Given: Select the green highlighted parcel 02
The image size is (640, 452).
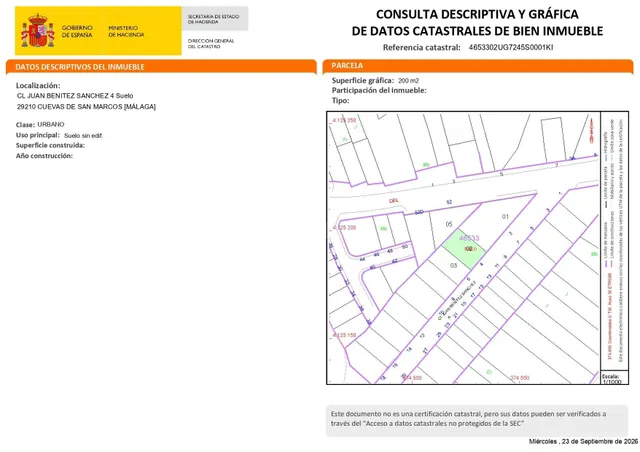Looking at the screenshot, I should pyautogui.click(x=464, y=248).
